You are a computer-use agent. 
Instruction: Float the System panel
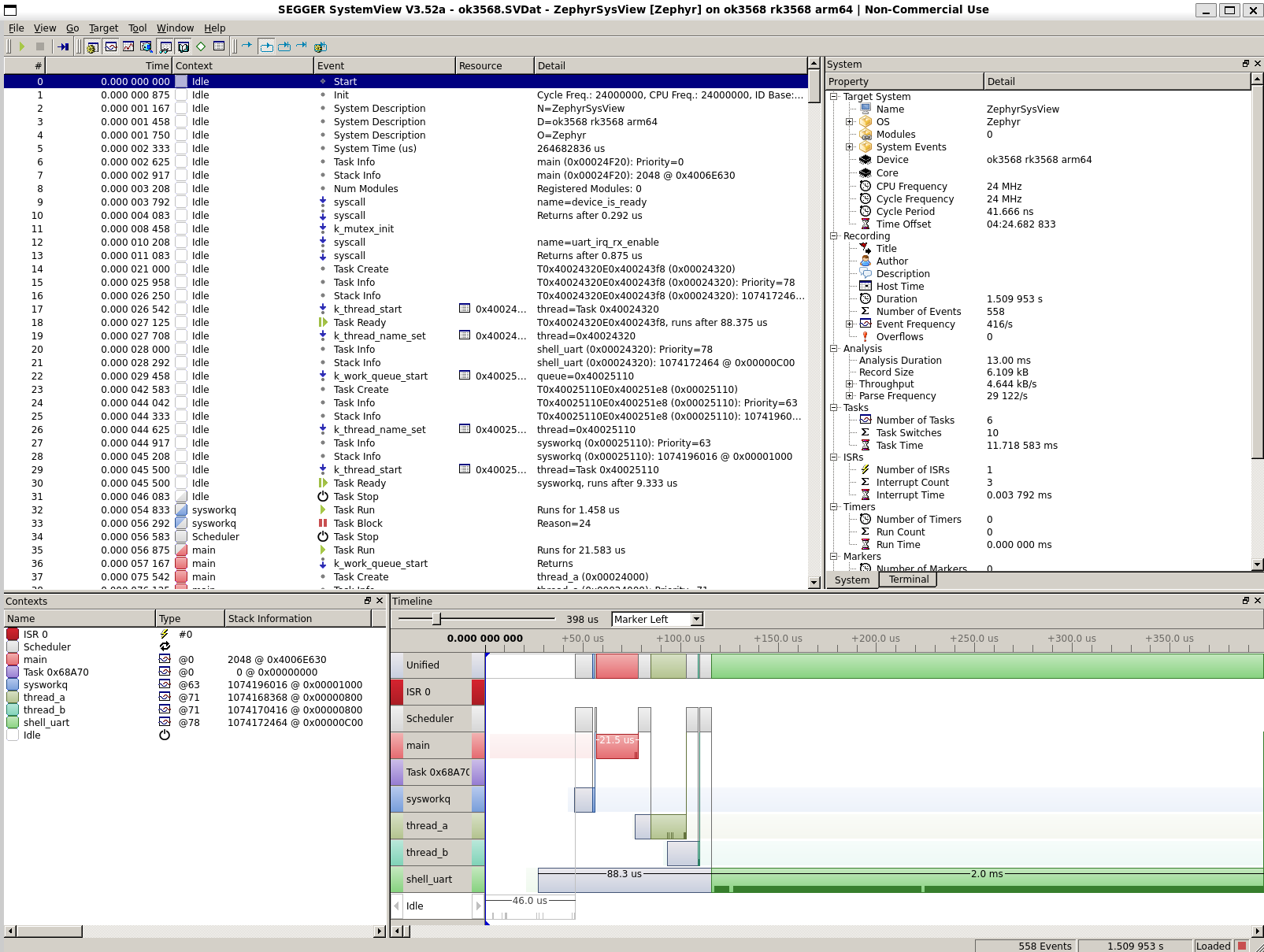click(1246, 64)
